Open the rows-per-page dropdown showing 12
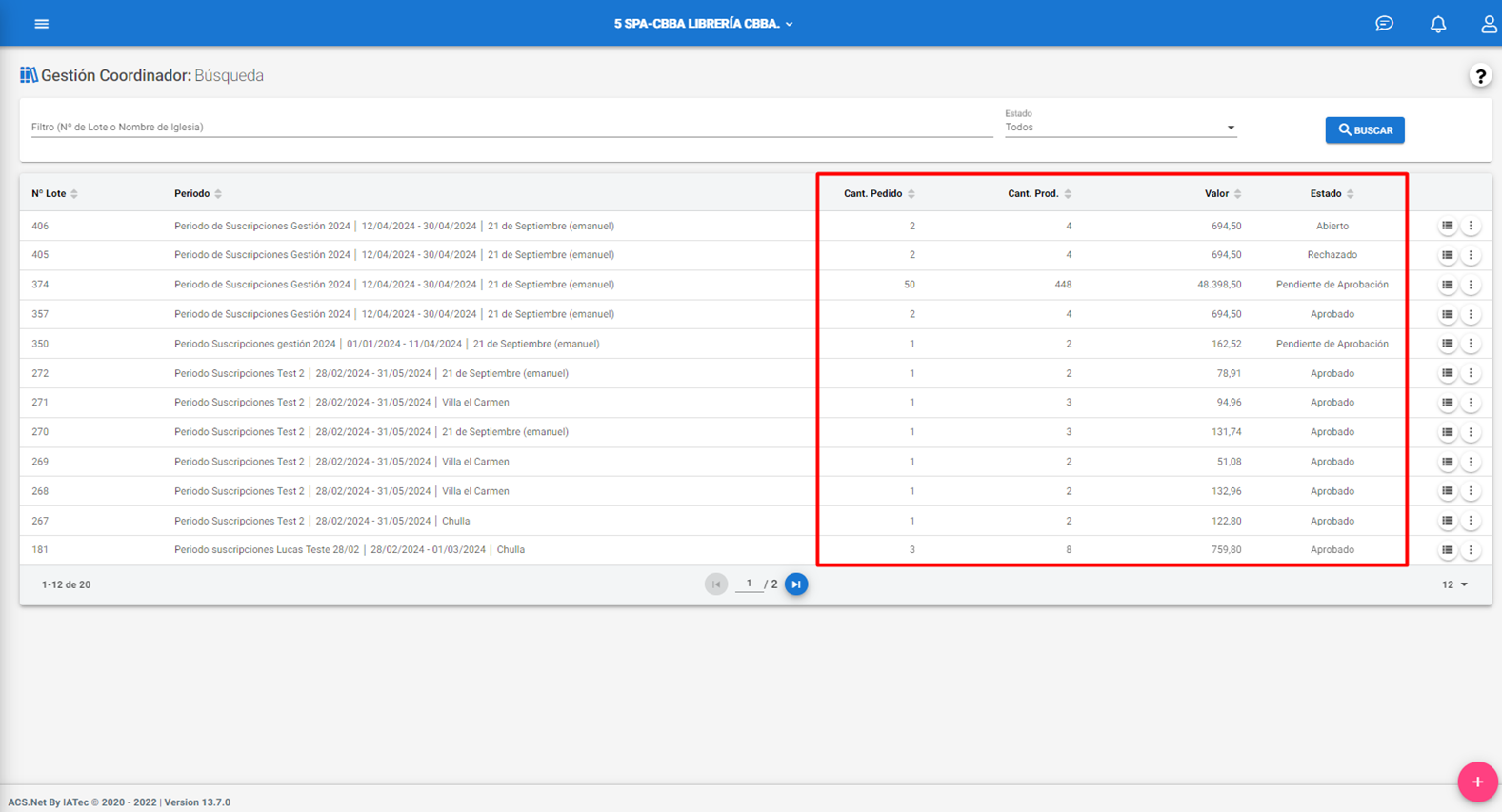This screenshot has width=1502, height=812. click(1454, 584)
